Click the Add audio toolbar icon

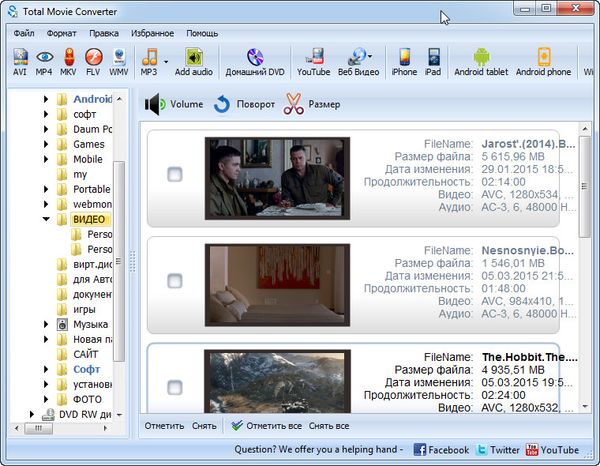tap(194, 60)
